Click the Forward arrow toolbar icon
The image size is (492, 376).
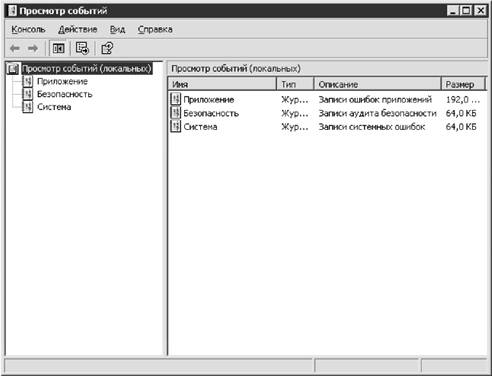(x=33, y=49)
